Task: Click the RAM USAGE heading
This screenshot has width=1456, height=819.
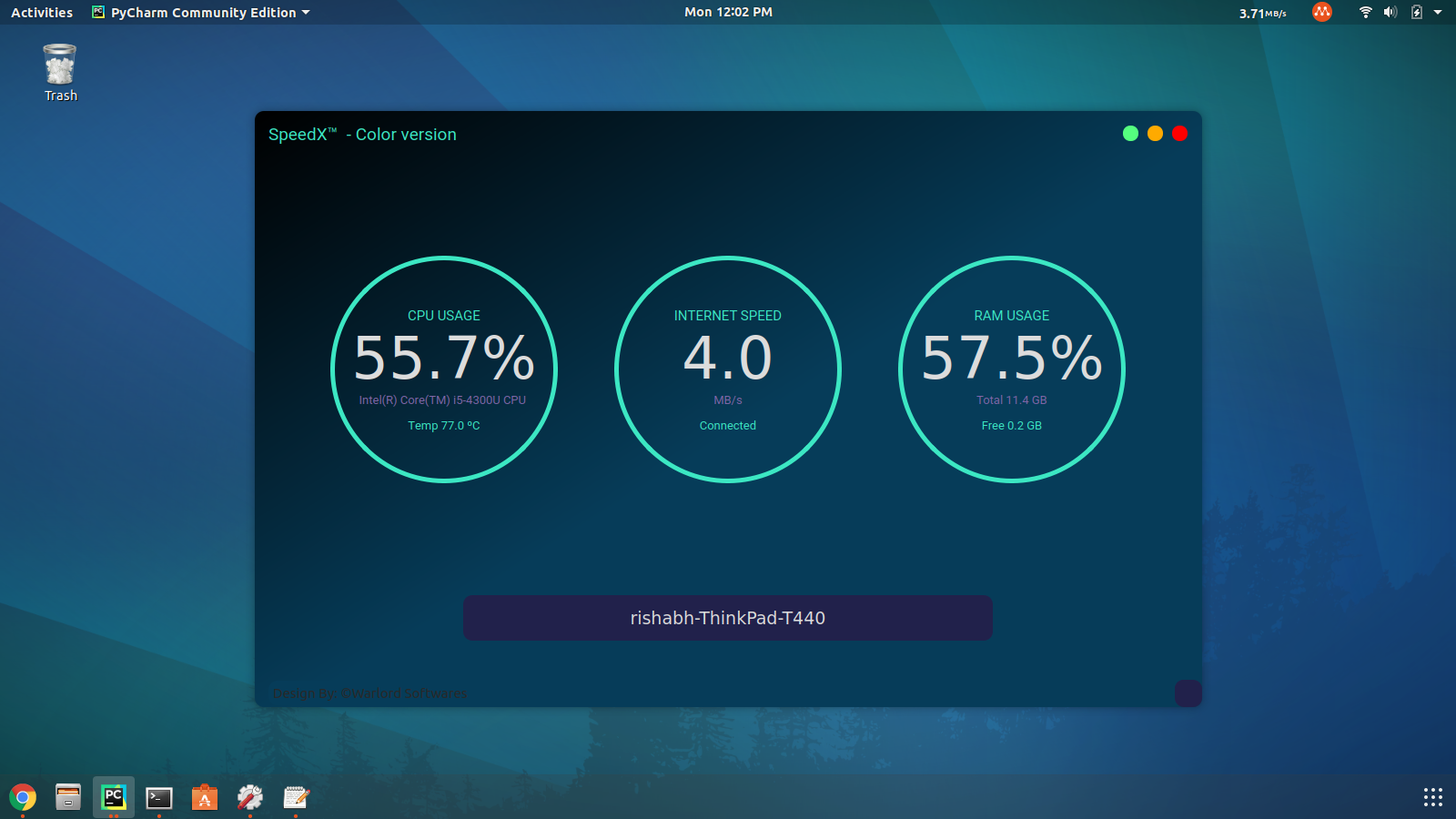Action: tap(1012, 316)
